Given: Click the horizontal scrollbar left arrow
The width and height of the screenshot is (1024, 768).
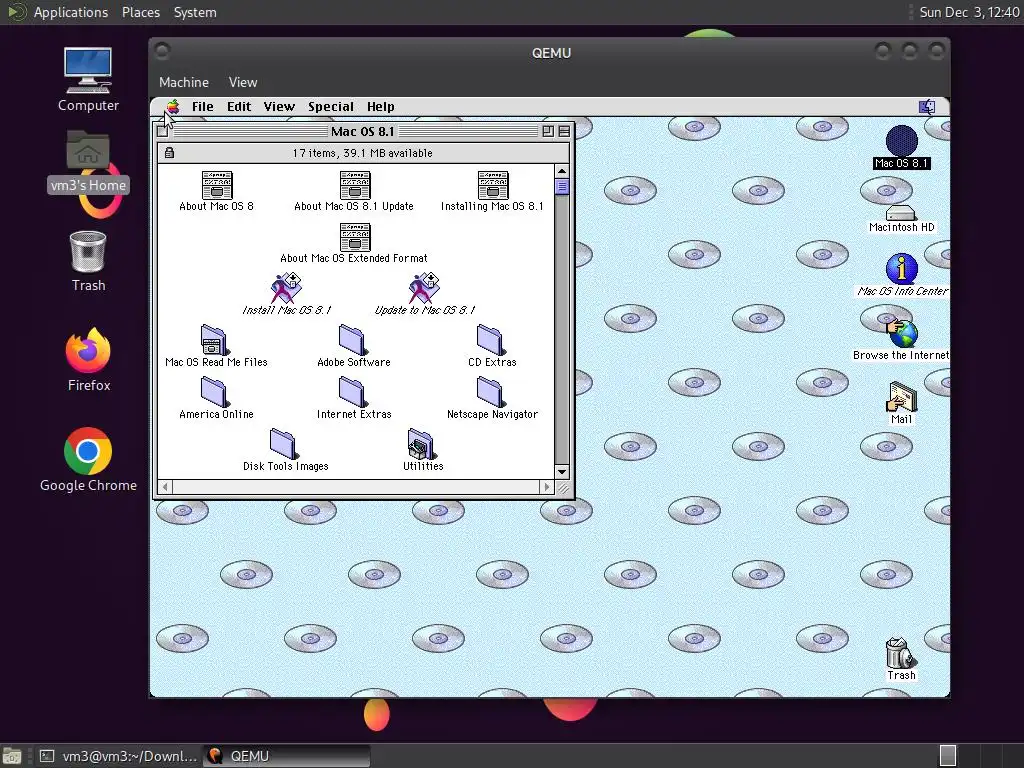Looking at the screenshot, I should pyautogui.click(x=165, y=487).
